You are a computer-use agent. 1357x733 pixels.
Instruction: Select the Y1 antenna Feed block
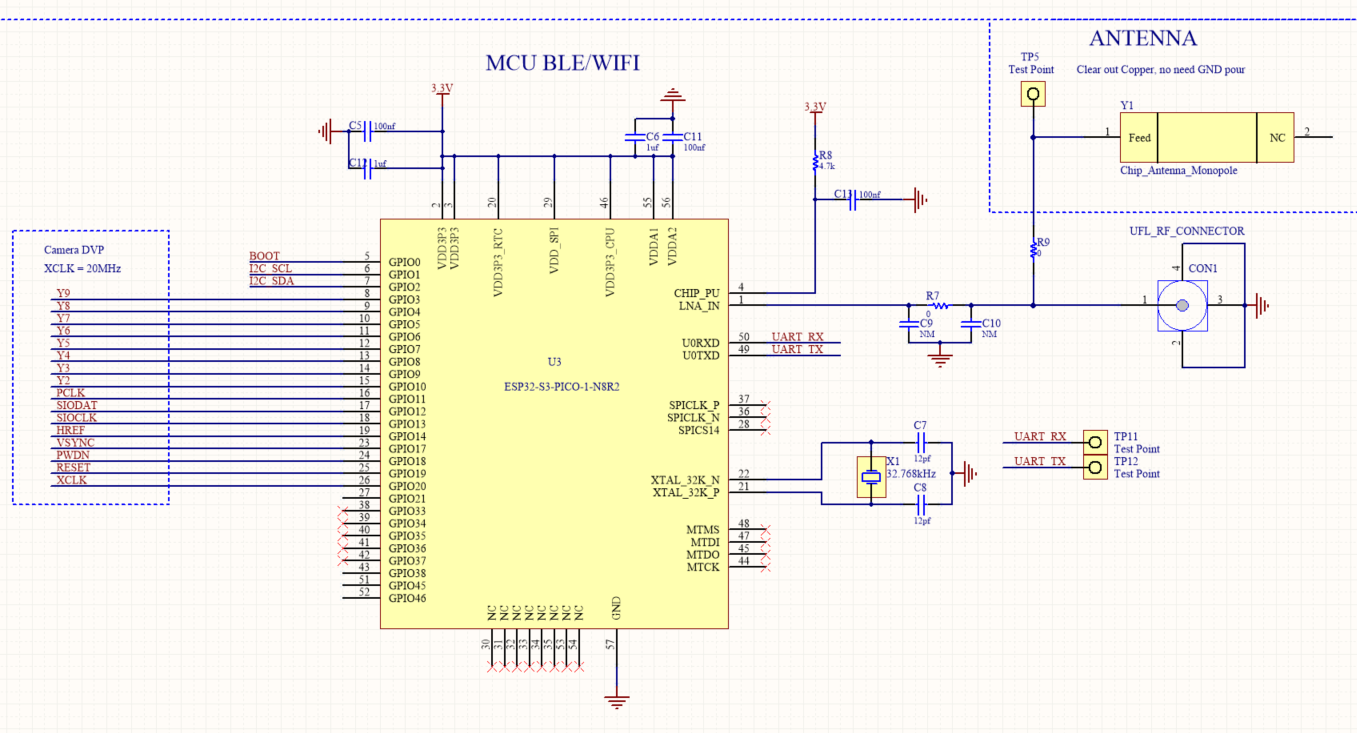click(1139, 138)
